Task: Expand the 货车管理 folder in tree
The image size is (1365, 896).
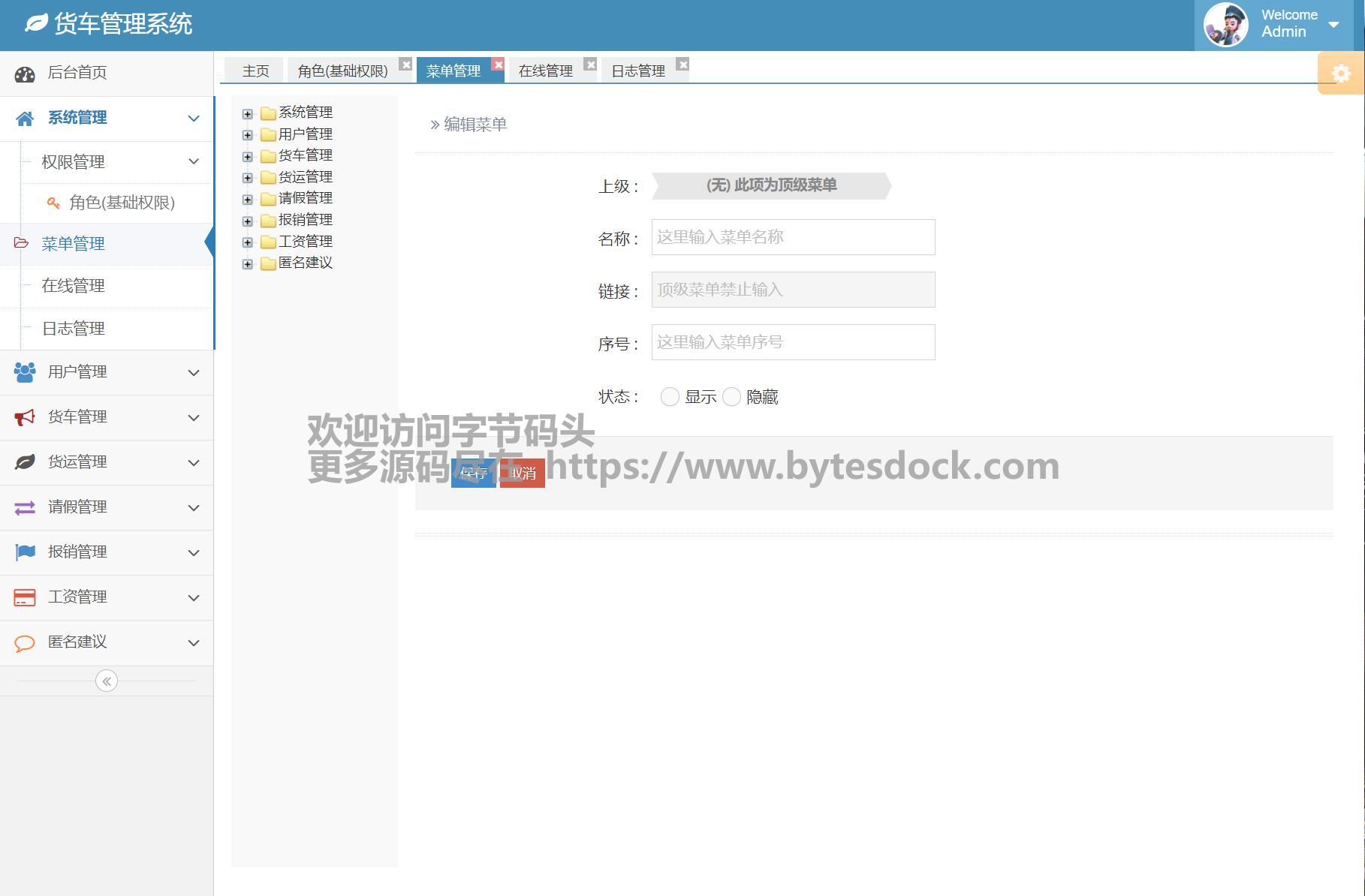Action: point(248,157)
